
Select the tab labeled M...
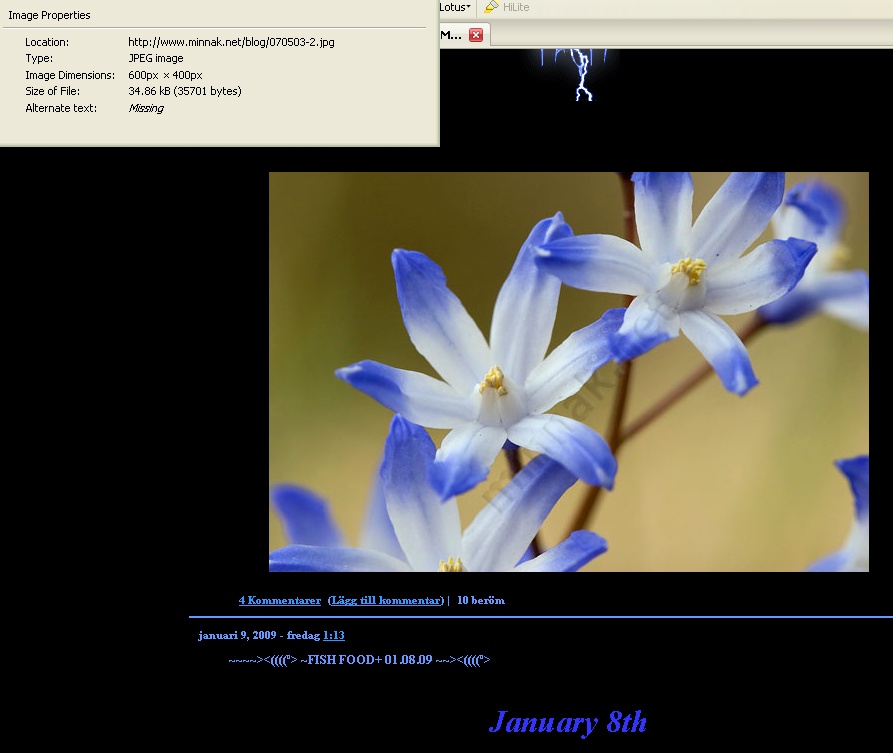click(451, 35)
